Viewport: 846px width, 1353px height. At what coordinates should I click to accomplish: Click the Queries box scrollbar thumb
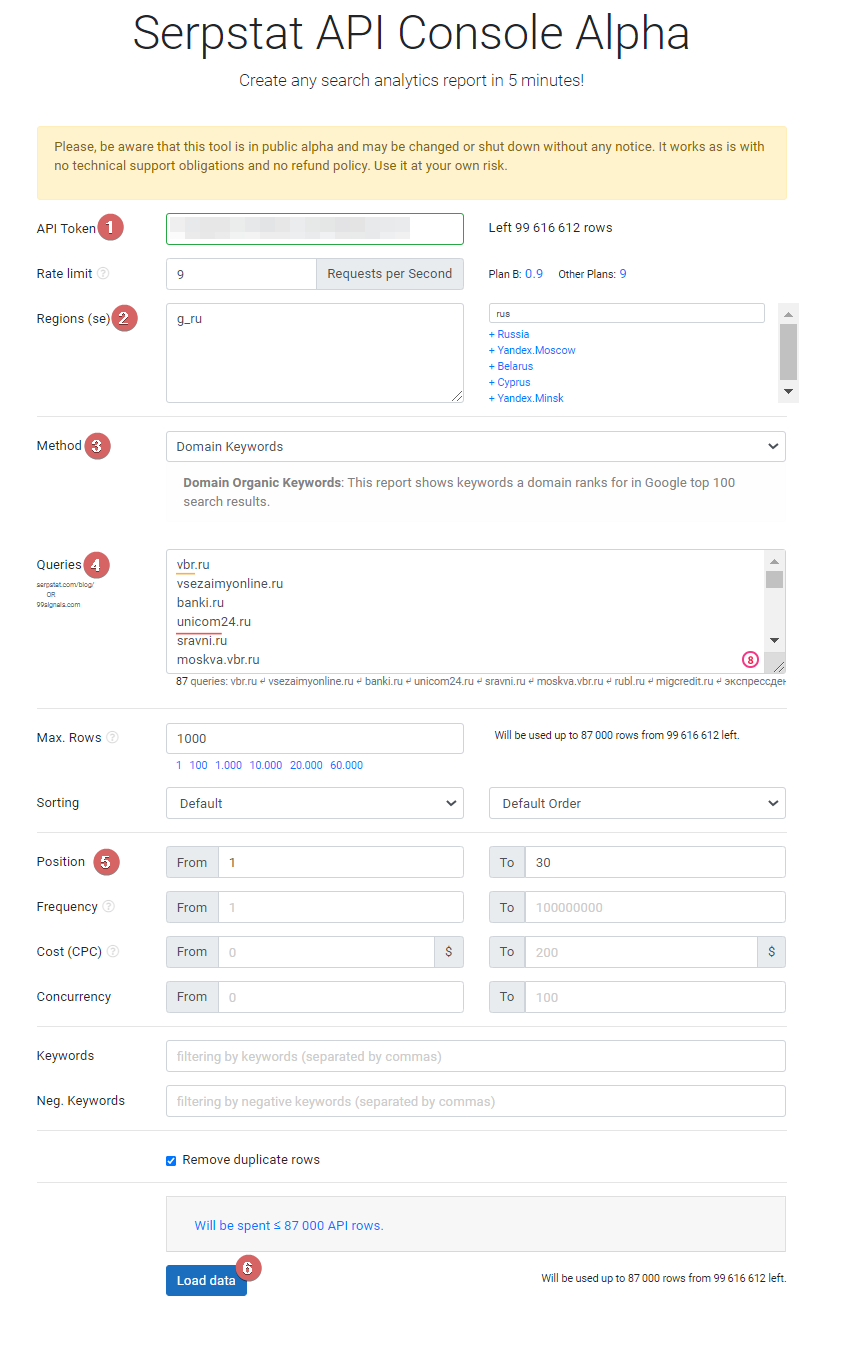coord(775,579)
